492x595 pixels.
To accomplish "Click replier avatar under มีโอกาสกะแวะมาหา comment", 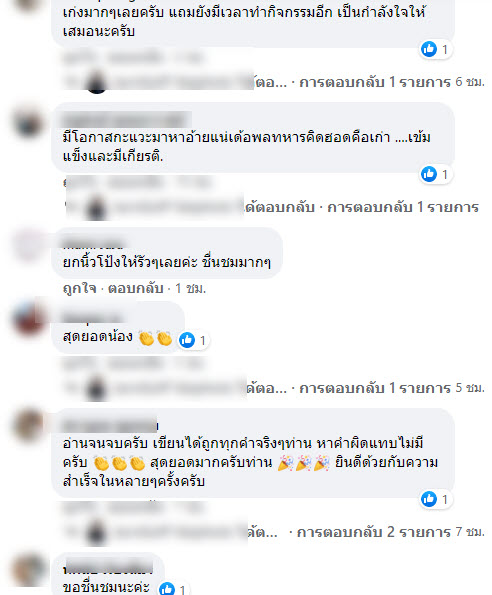I will pos(96,208).
